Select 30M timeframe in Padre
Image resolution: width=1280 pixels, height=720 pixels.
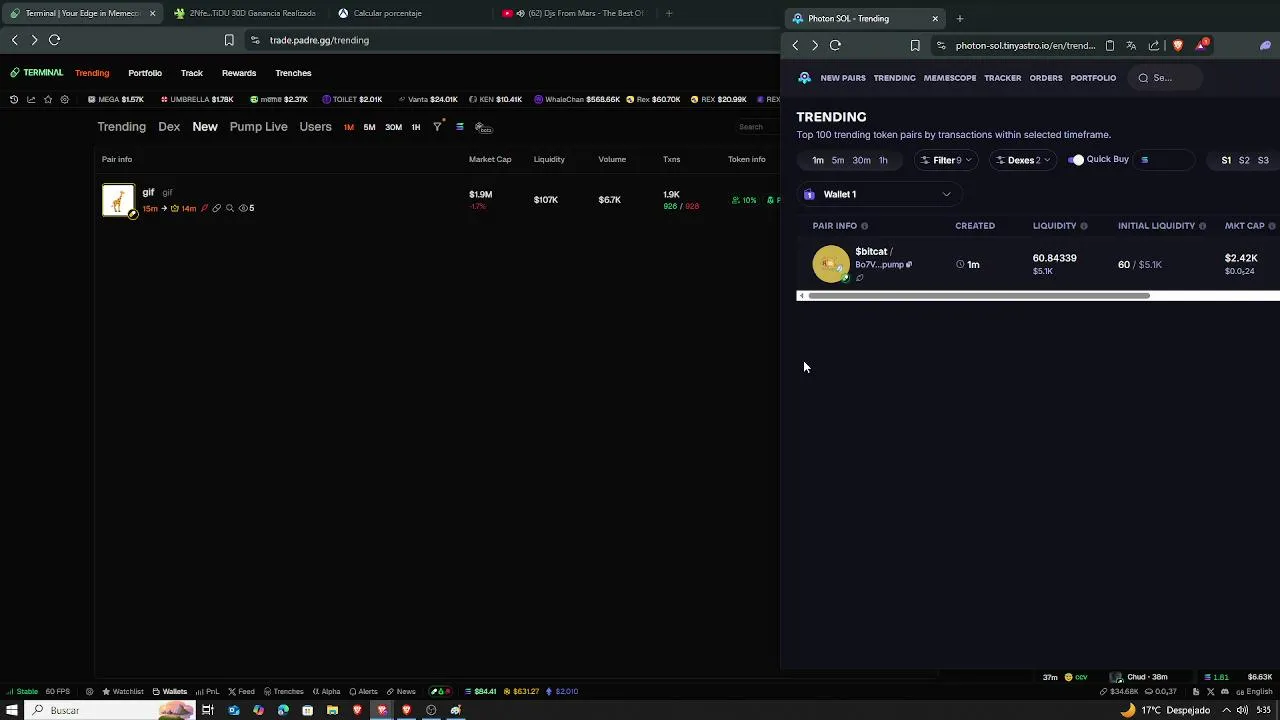click(393, 127)
